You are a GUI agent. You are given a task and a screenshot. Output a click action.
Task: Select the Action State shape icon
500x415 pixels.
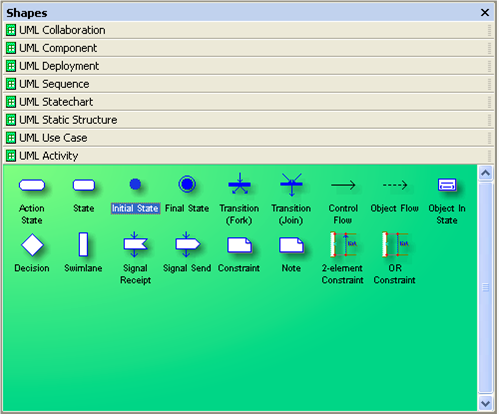click(x=32, y=185)
